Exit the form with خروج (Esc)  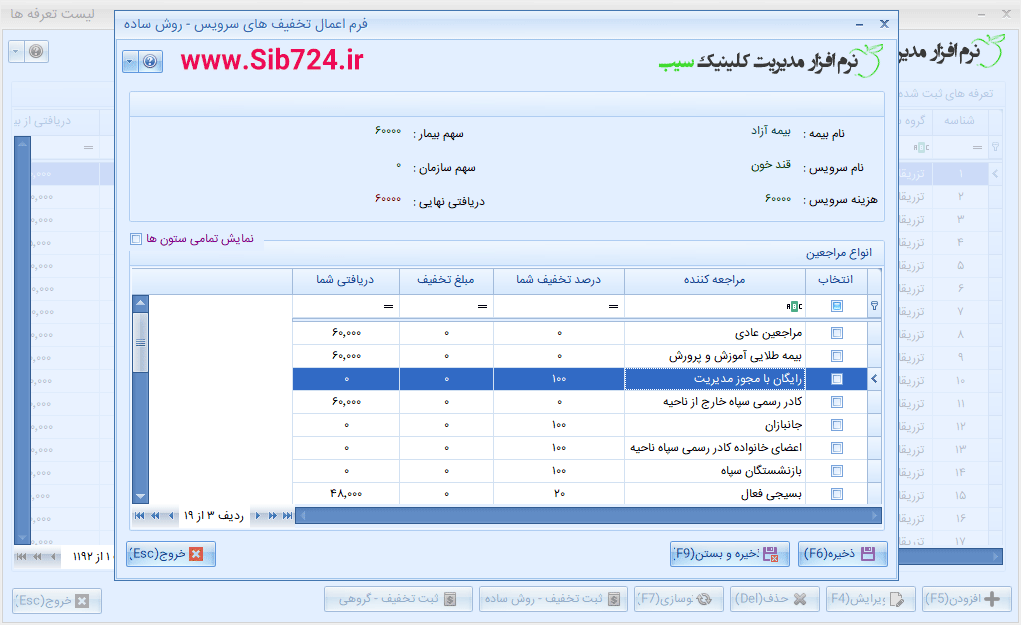[170, 553]
